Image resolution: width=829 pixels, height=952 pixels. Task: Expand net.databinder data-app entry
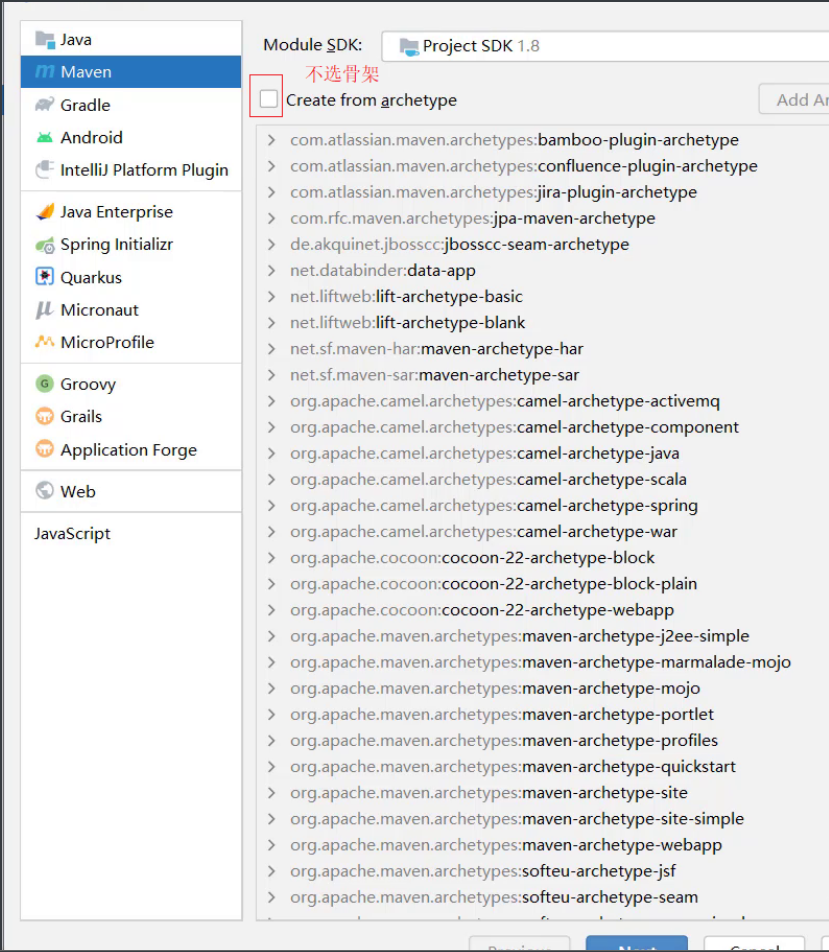271,271
